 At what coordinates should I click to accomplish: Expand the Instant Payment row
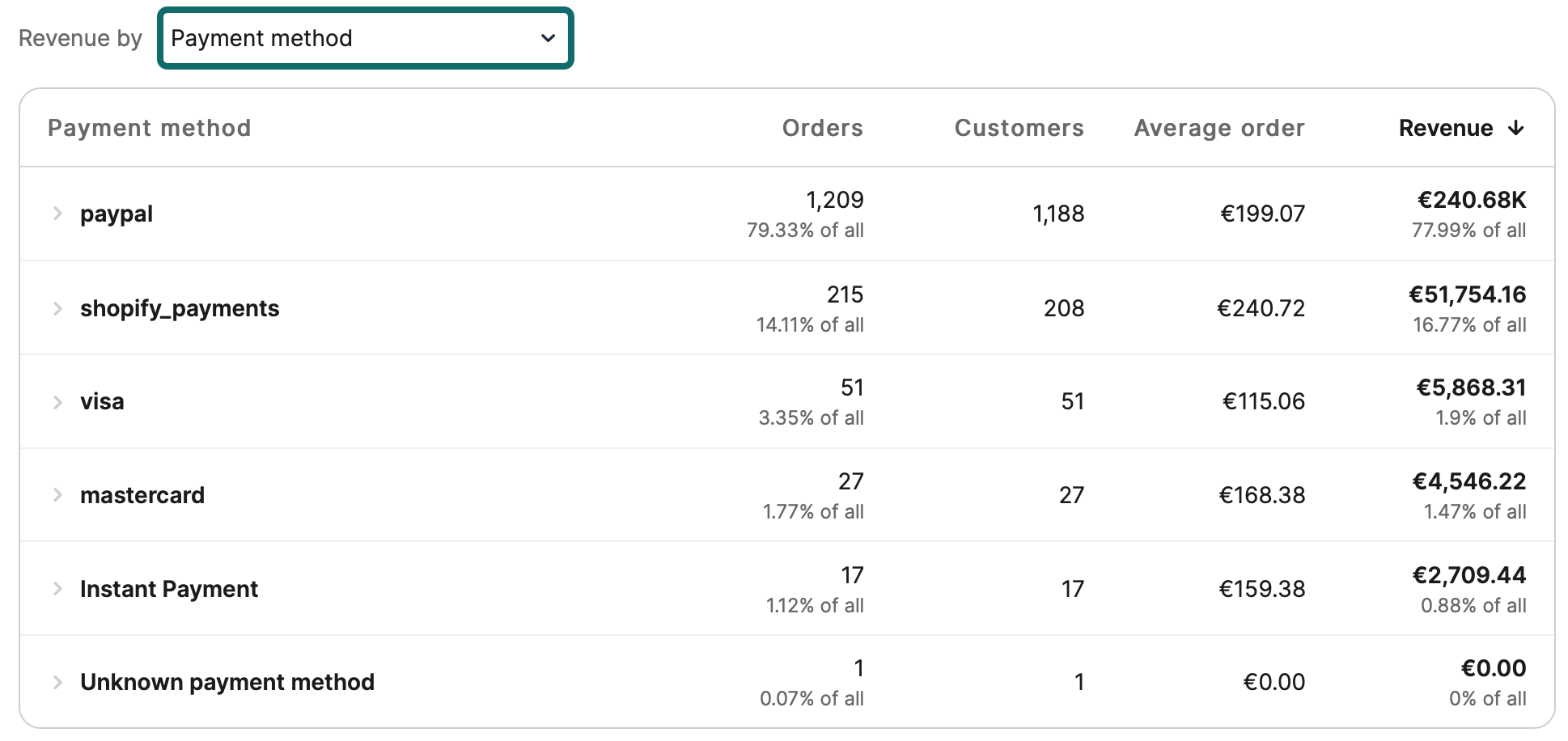tap(57, 588)
